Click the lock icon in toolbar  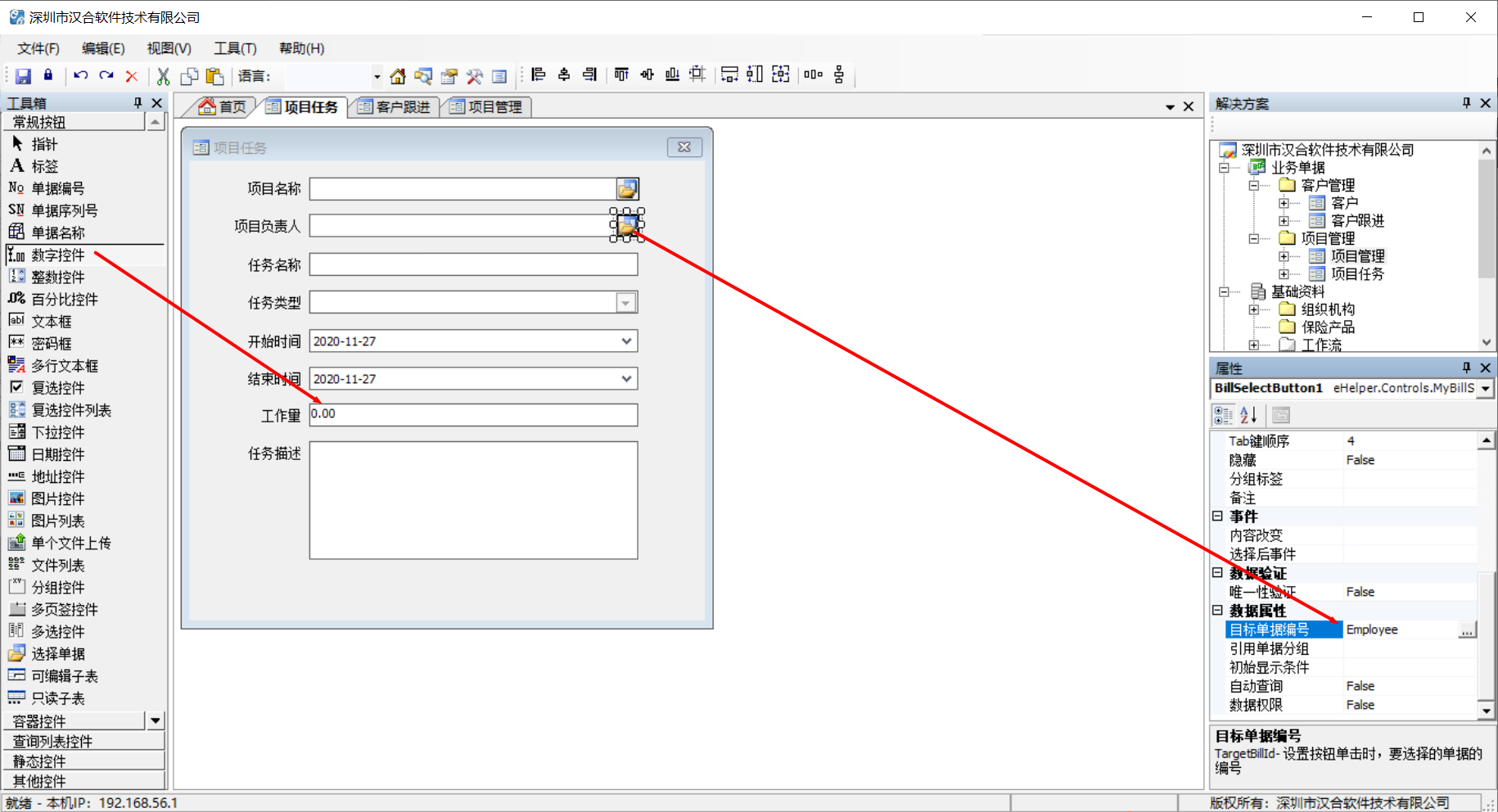48,75
